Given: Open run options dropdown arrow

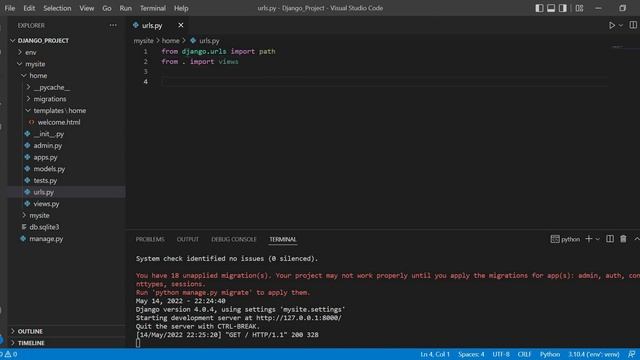Looking at the screenshot, I should pyautogui.click(x=621, y=25).
